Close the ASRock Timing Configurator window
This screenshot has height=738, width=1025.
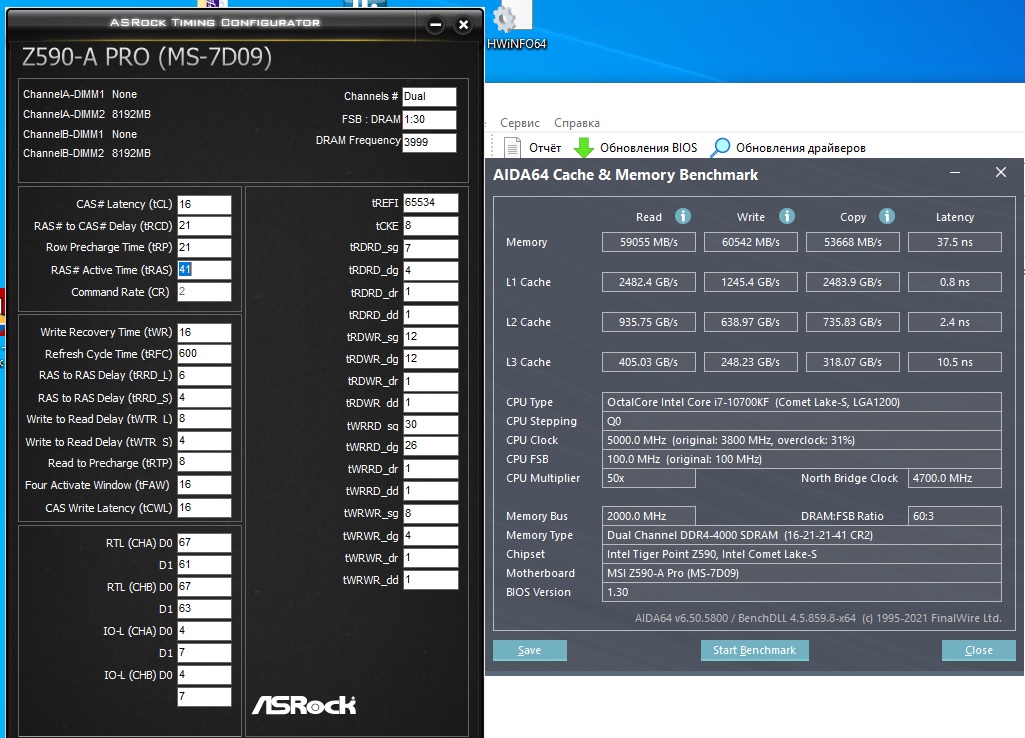(463, 25)
